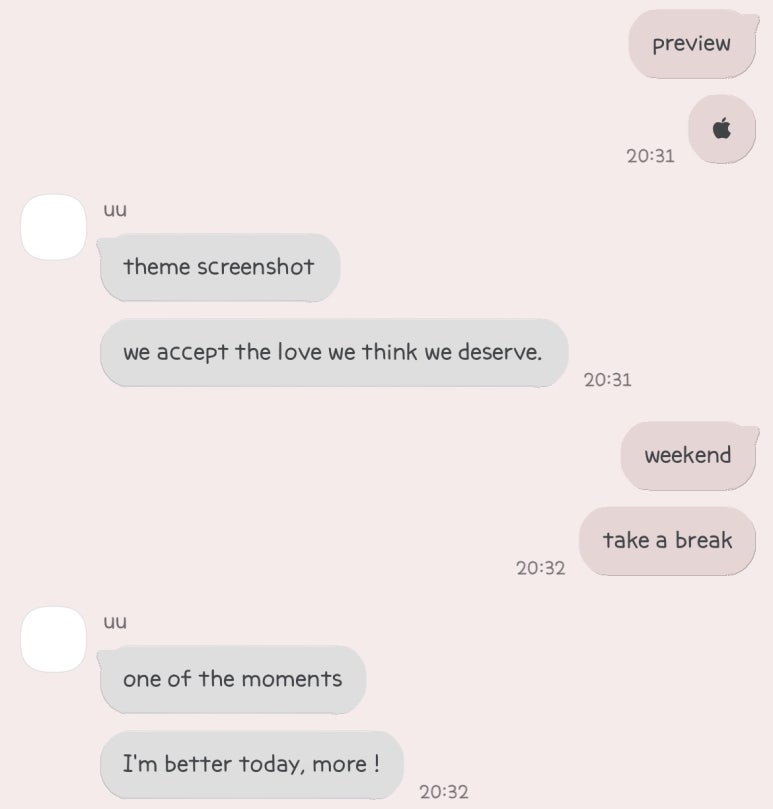The width and height of the screenshot is (773, 809).
Task: Select the 'weekend' message bubble
Action: click(689, 456)
